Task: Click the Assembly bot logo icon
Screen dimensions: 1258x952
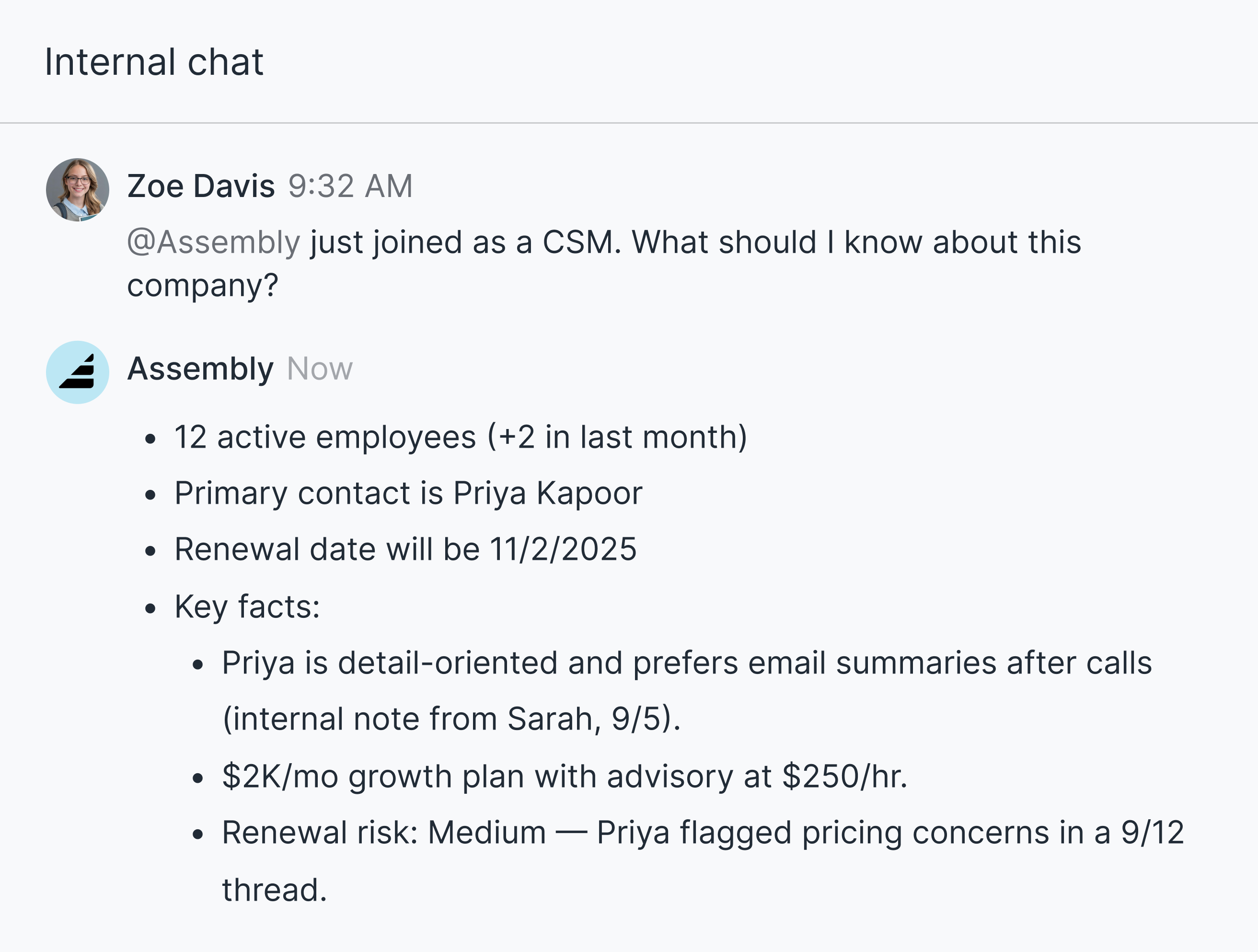Action: 77,372
